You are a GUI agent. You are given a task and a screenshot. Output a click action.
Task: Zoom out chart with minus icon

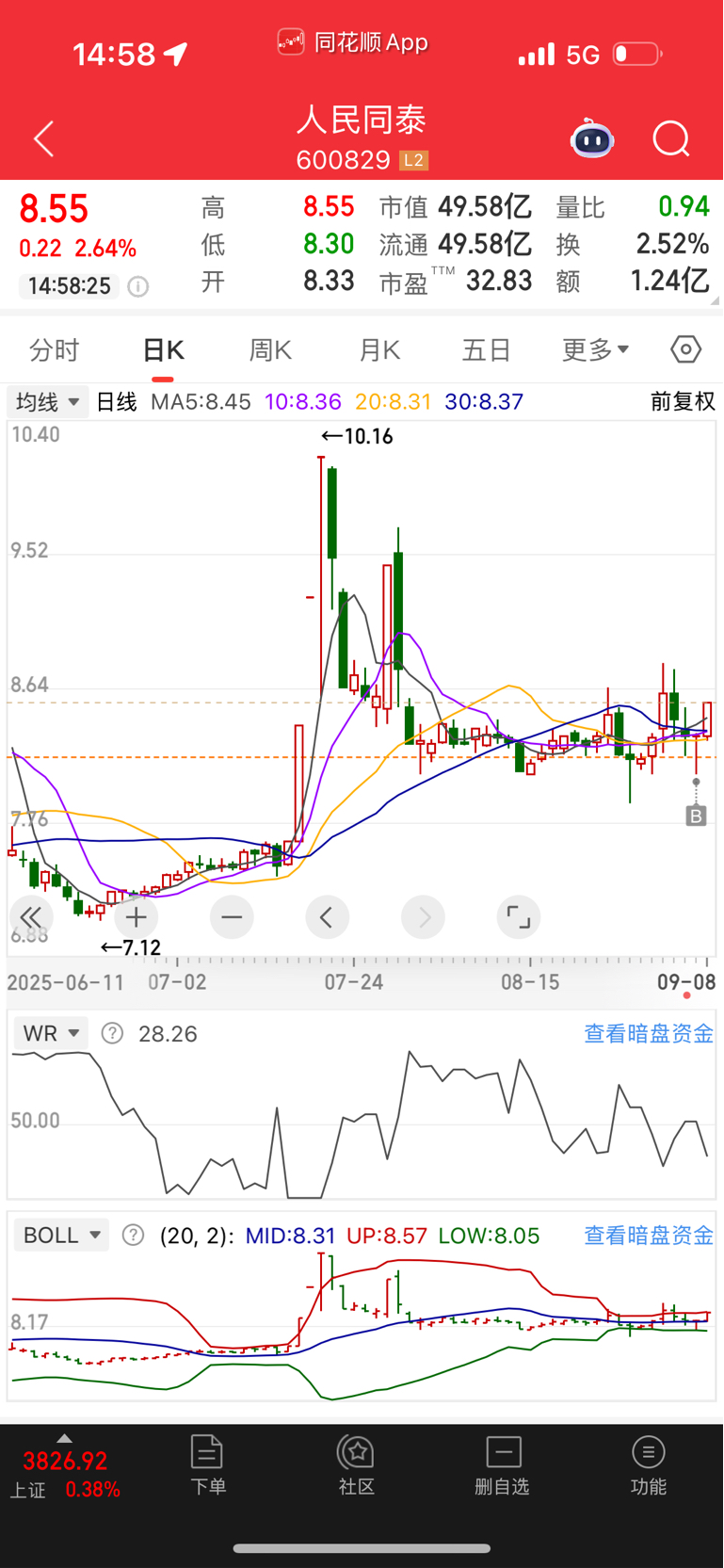pos(232,917)
